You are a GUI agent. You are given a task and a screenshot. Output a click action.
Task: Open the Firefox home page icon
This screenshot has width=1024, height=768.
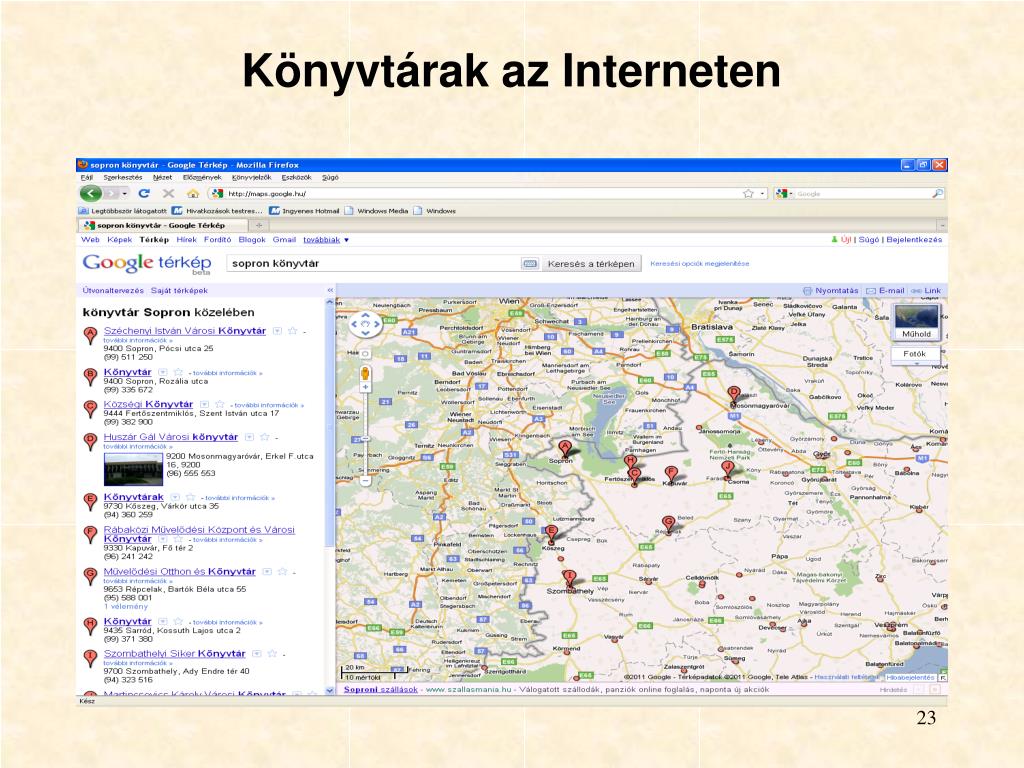point(193,193)
